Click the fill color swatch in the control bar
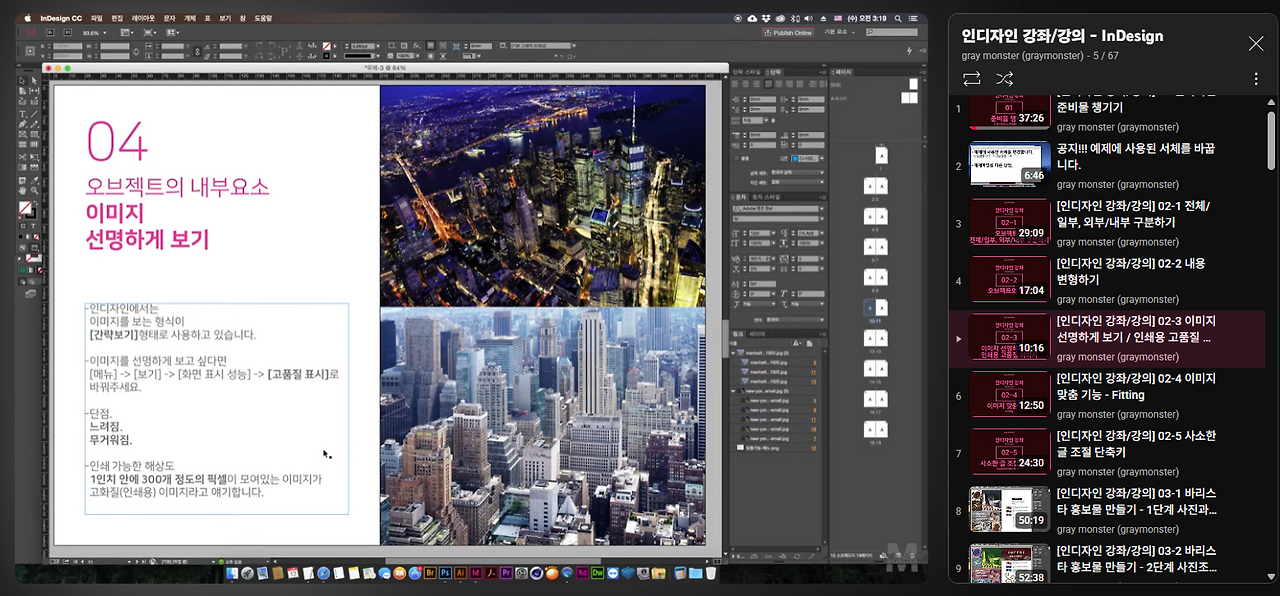Image resolution: width=1280 pixels, height=596 pixels. pos(326,46)
